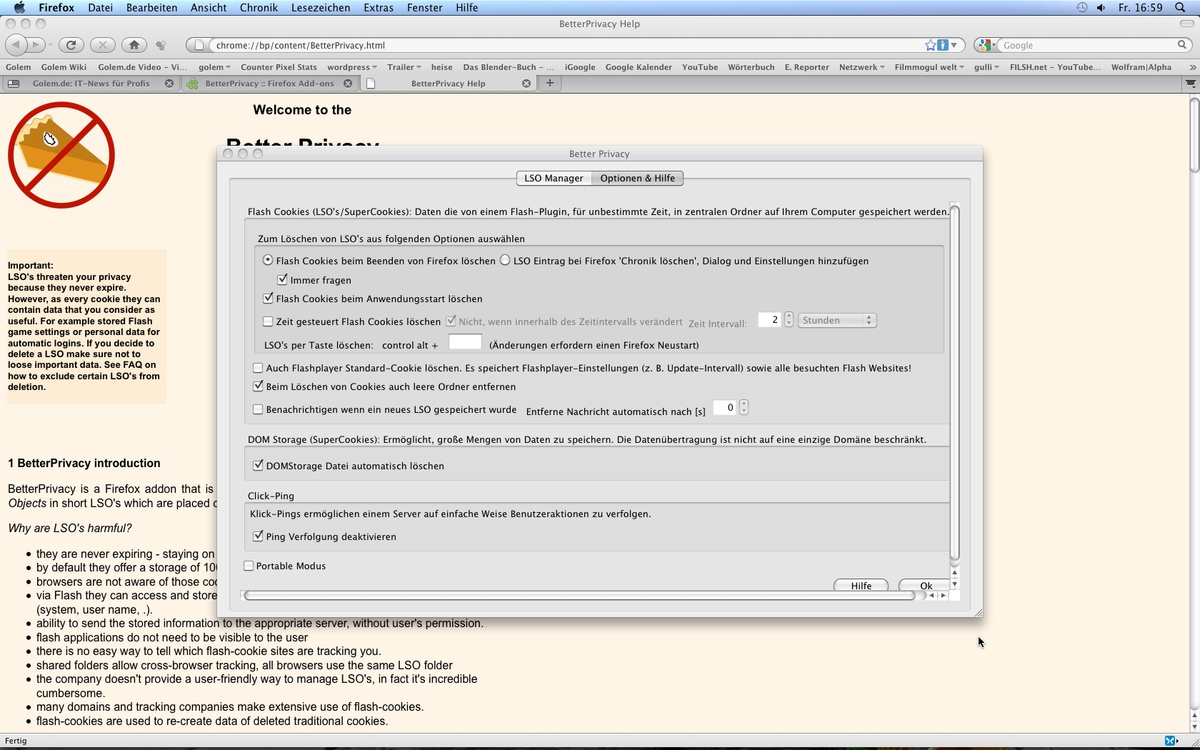Select 'LSO Eintrag bei Firefox Chronik löschen' radio

[505, 261]
